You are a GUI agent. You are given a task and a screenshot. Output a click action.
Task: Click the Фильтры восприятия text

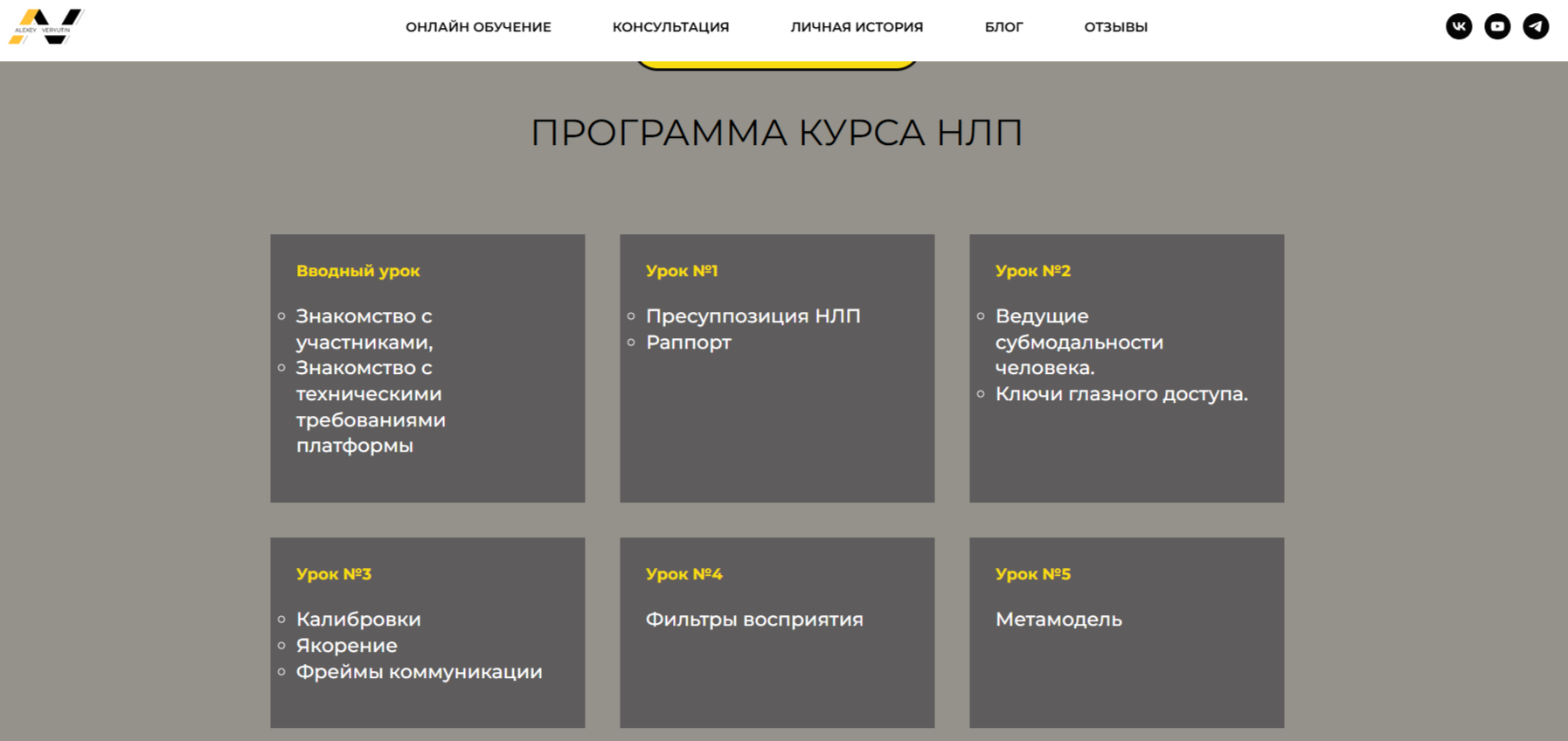[754, 620]
